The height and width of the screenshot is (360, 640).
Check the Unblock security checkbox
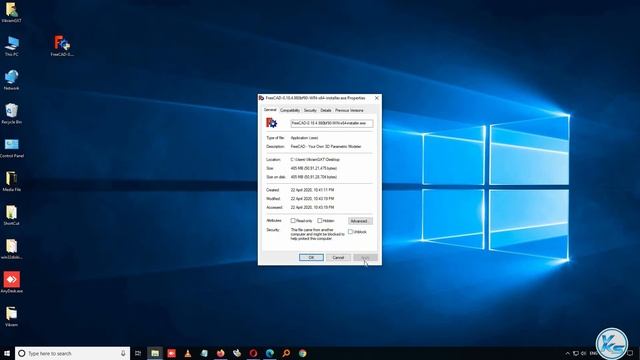(350, 232)
